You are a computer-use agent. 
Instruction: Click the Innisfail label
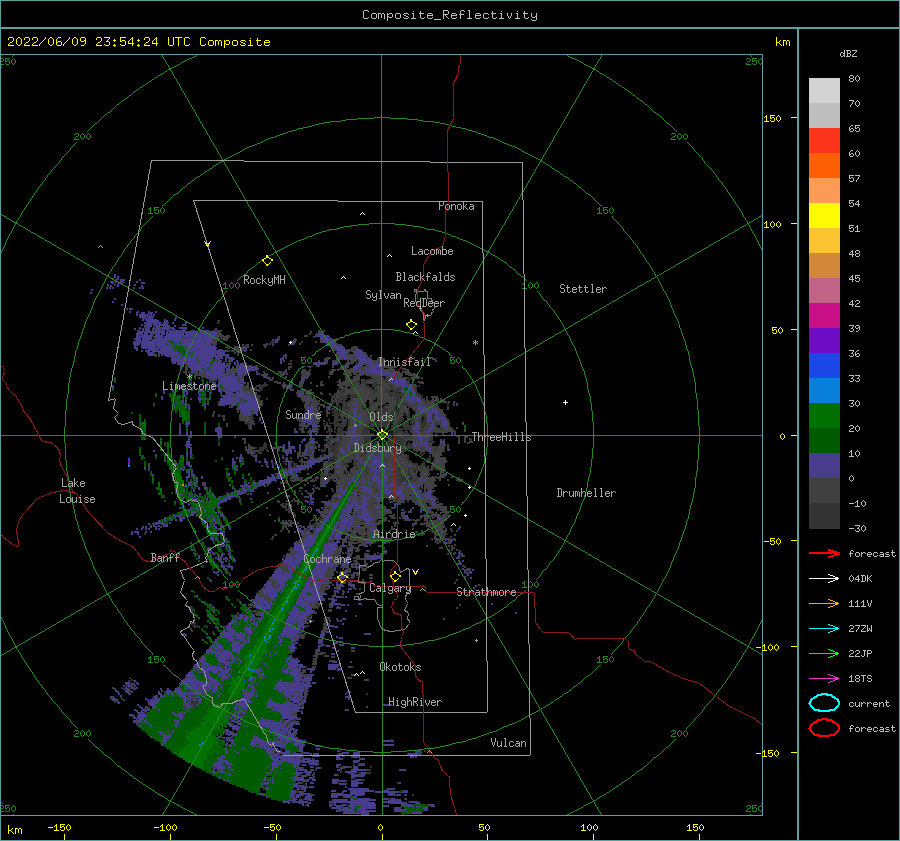pos(404,362)
